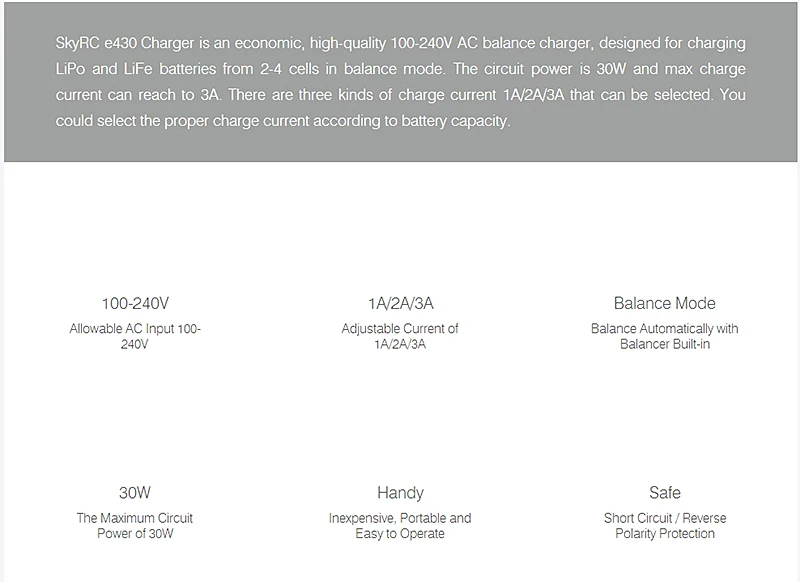
Task: Click the Balance Mode heading
Action: pos(664,303)
